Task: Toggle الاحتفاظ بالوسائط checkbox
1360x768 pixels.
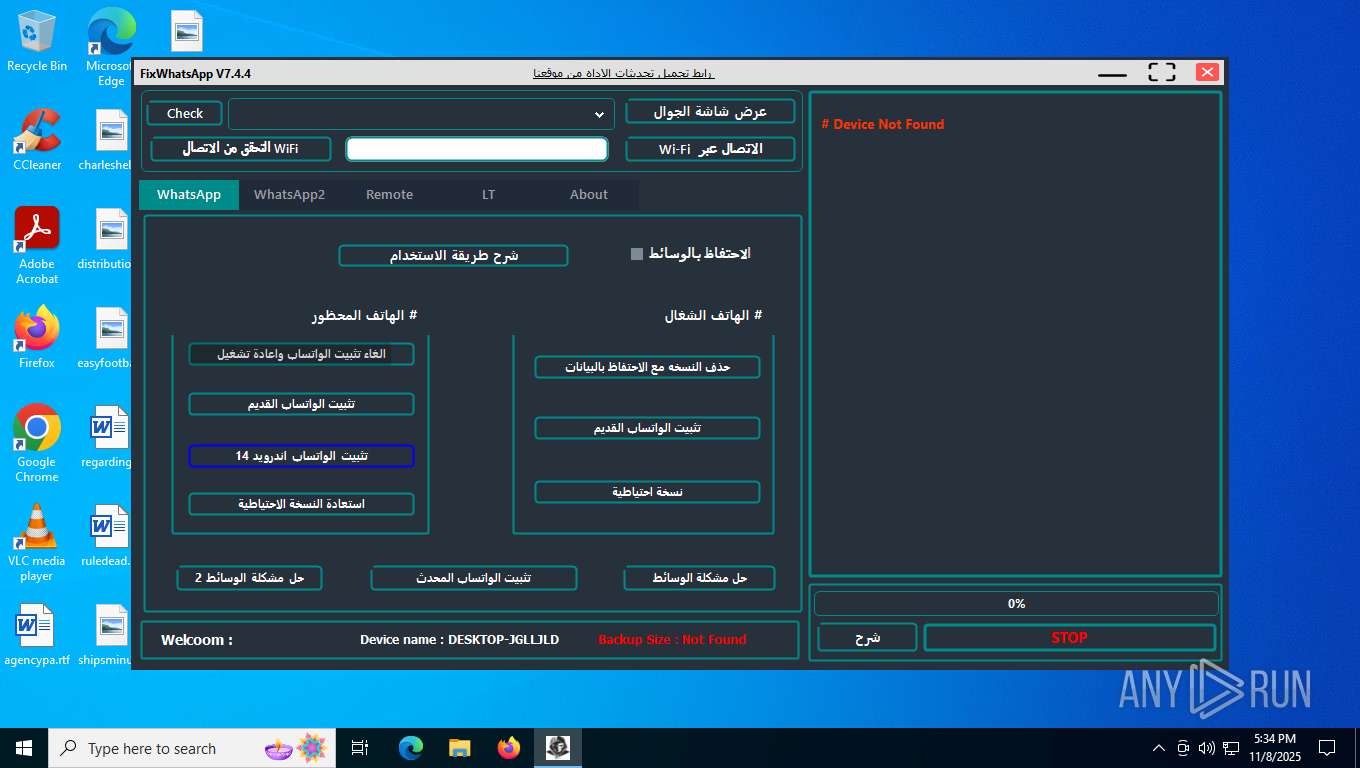Action: tap(637, 254)
